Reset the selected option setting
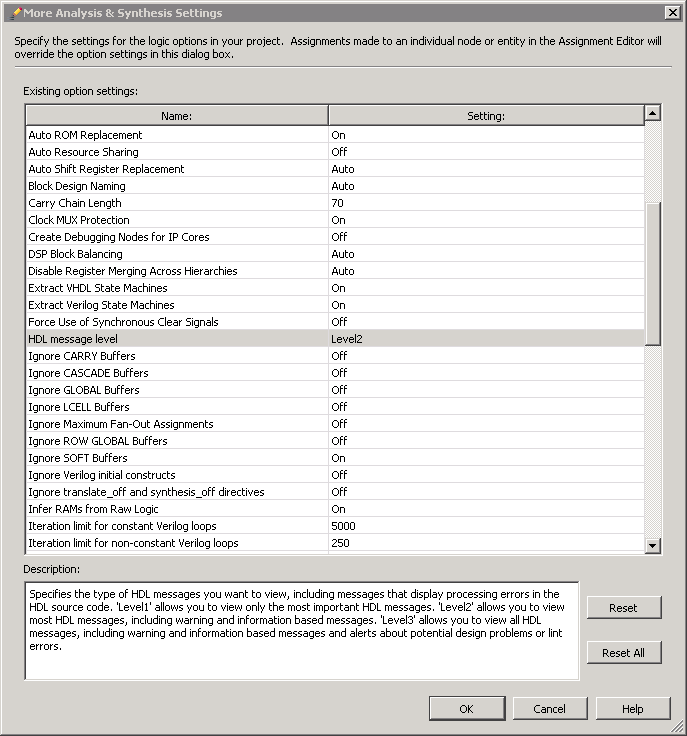 623,608
